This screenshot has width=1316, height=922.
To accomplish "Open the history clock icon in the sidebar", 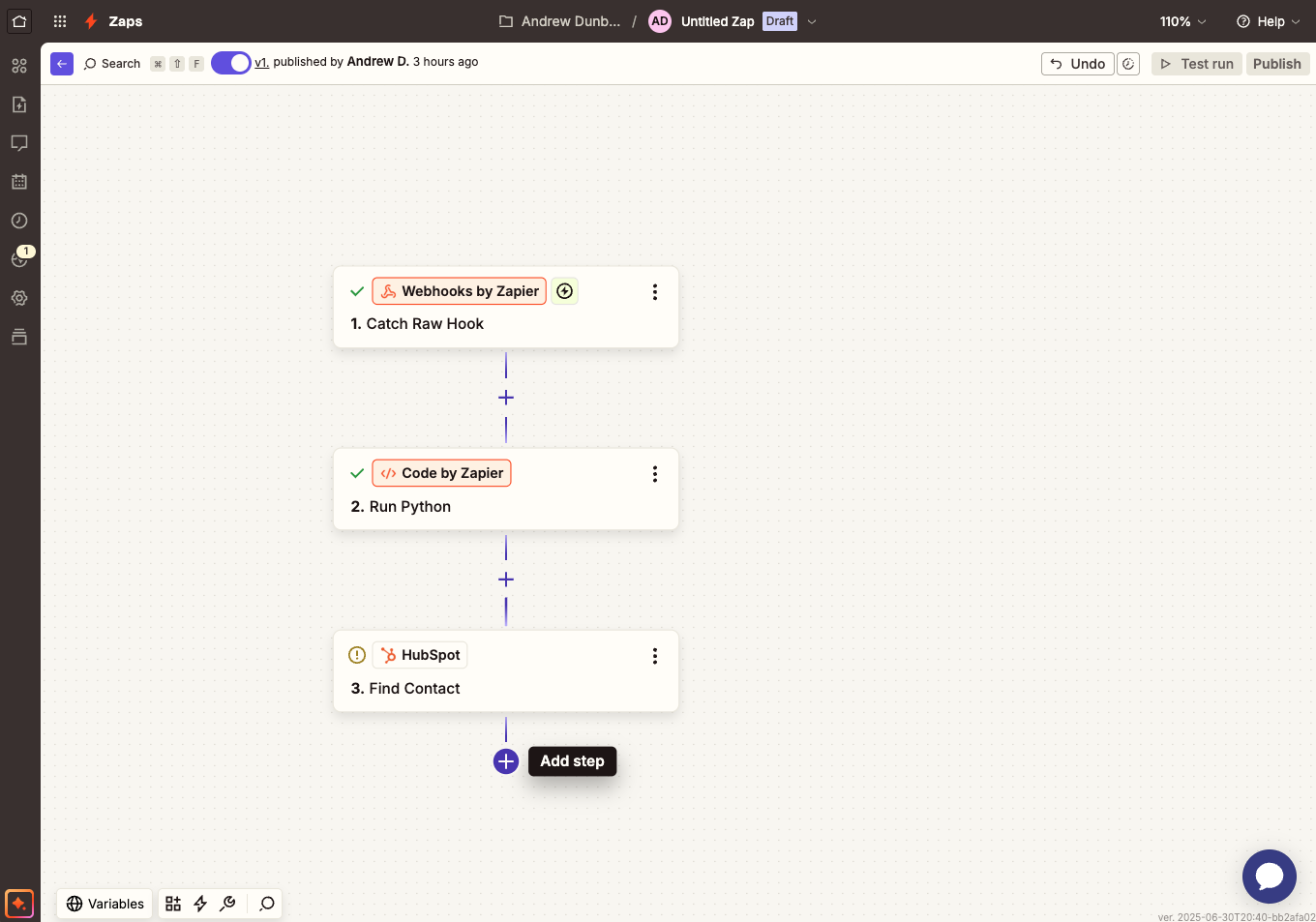I will pyautogui.click(x=19, y=221).
